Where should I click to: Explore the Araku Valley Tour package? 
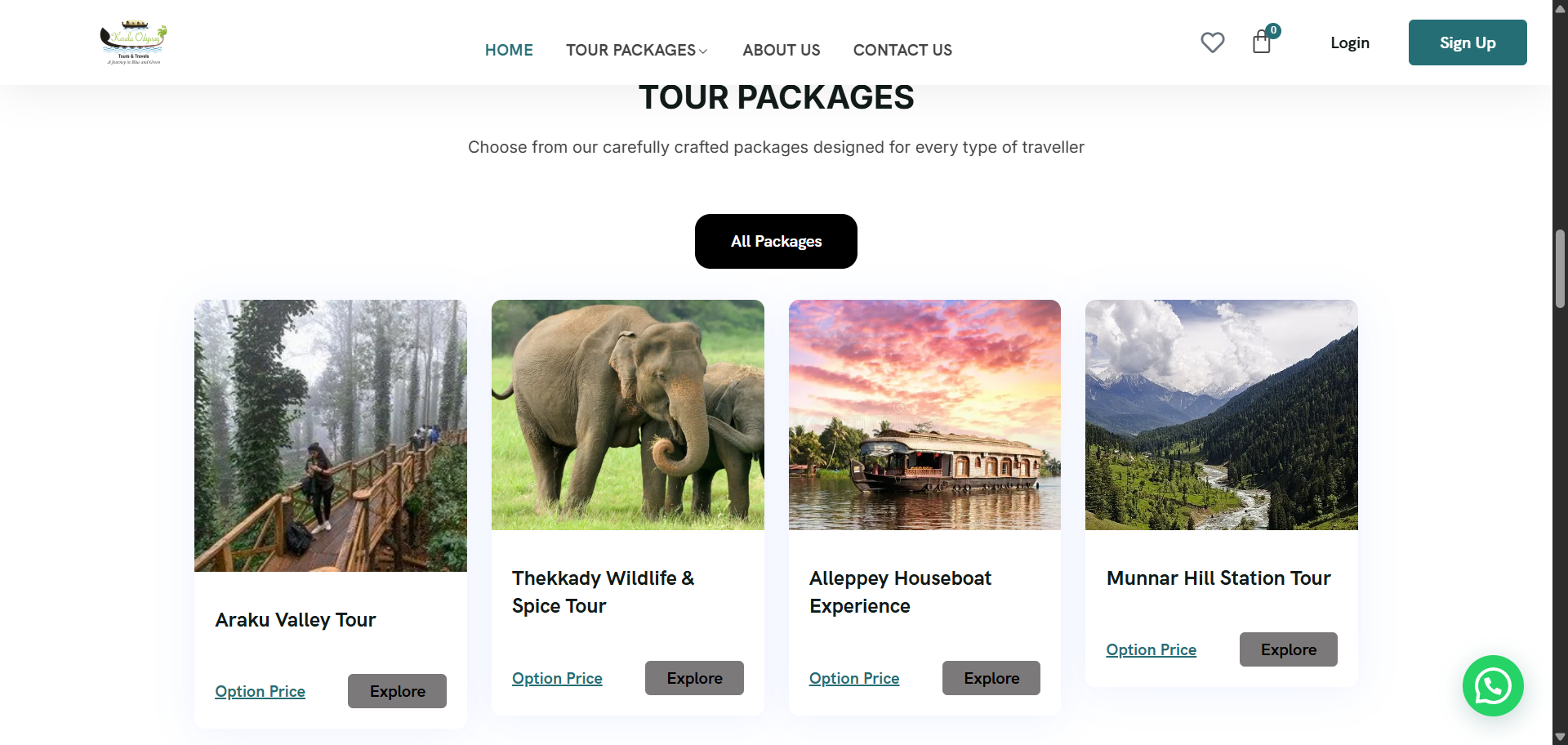(x=397, y=691)
